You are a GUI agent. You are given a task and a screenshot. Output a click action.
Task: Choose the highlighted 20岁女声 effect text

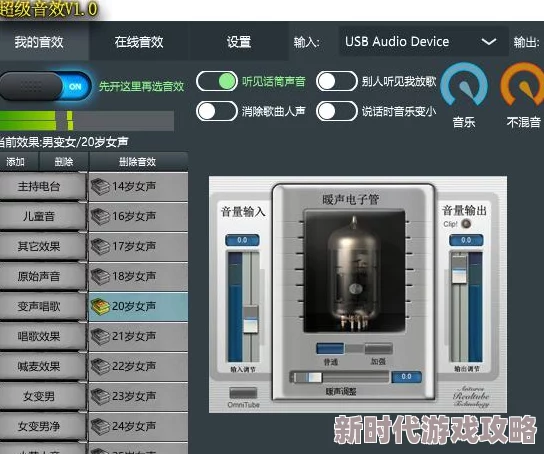[134, 306]
